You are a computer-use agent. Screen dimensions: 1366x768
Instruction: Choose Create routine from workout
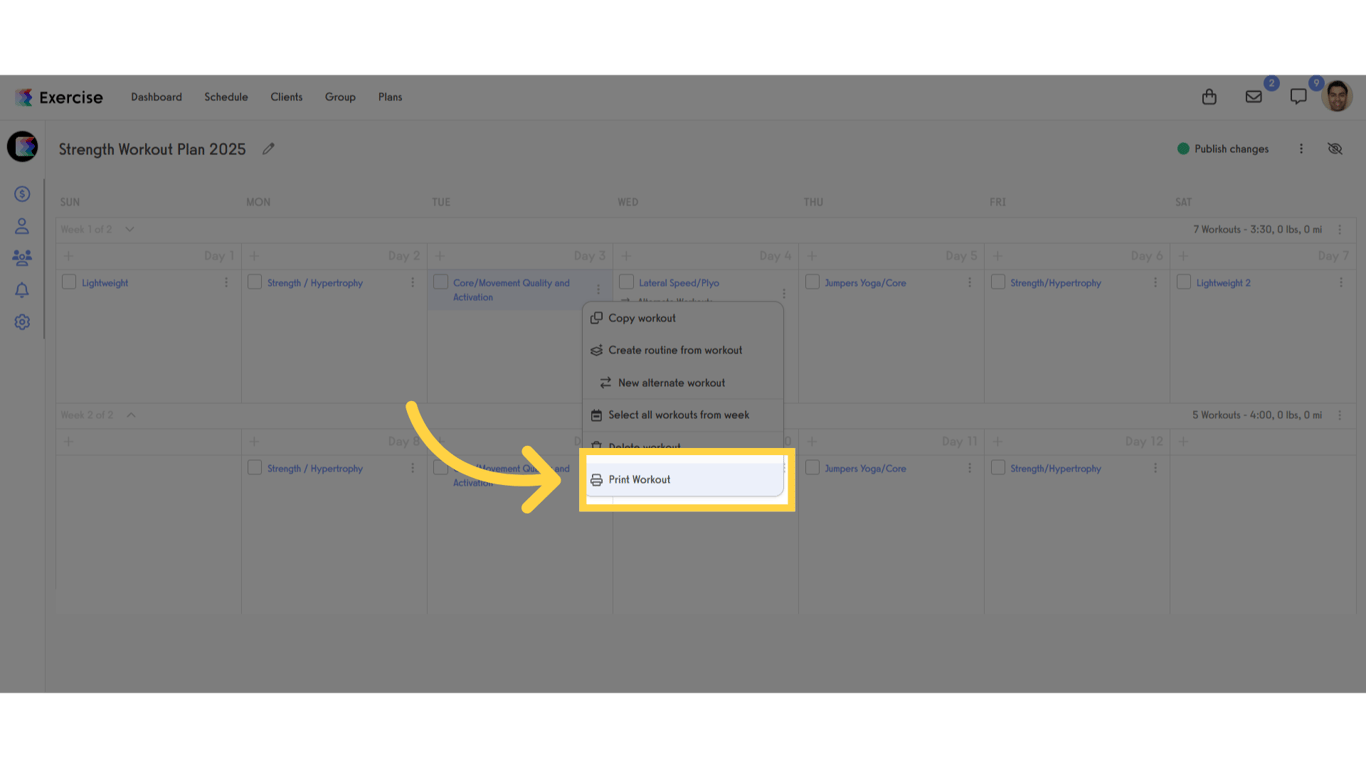tap(683, 350)
